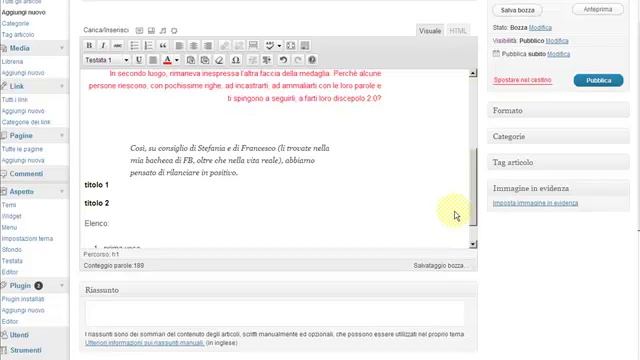Apply blockquote formatting

pos(162,45)
